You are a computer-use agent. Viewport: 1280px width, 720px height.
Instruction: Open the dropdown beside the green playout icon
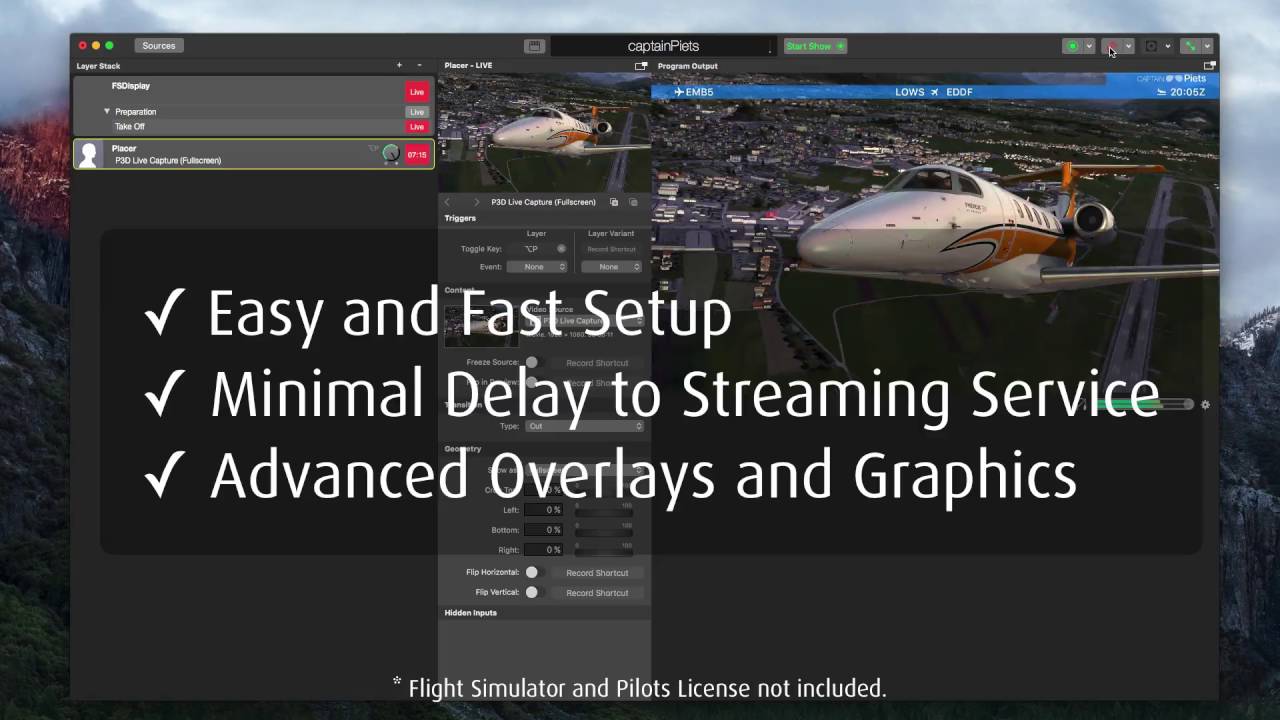coord(1207,46)
